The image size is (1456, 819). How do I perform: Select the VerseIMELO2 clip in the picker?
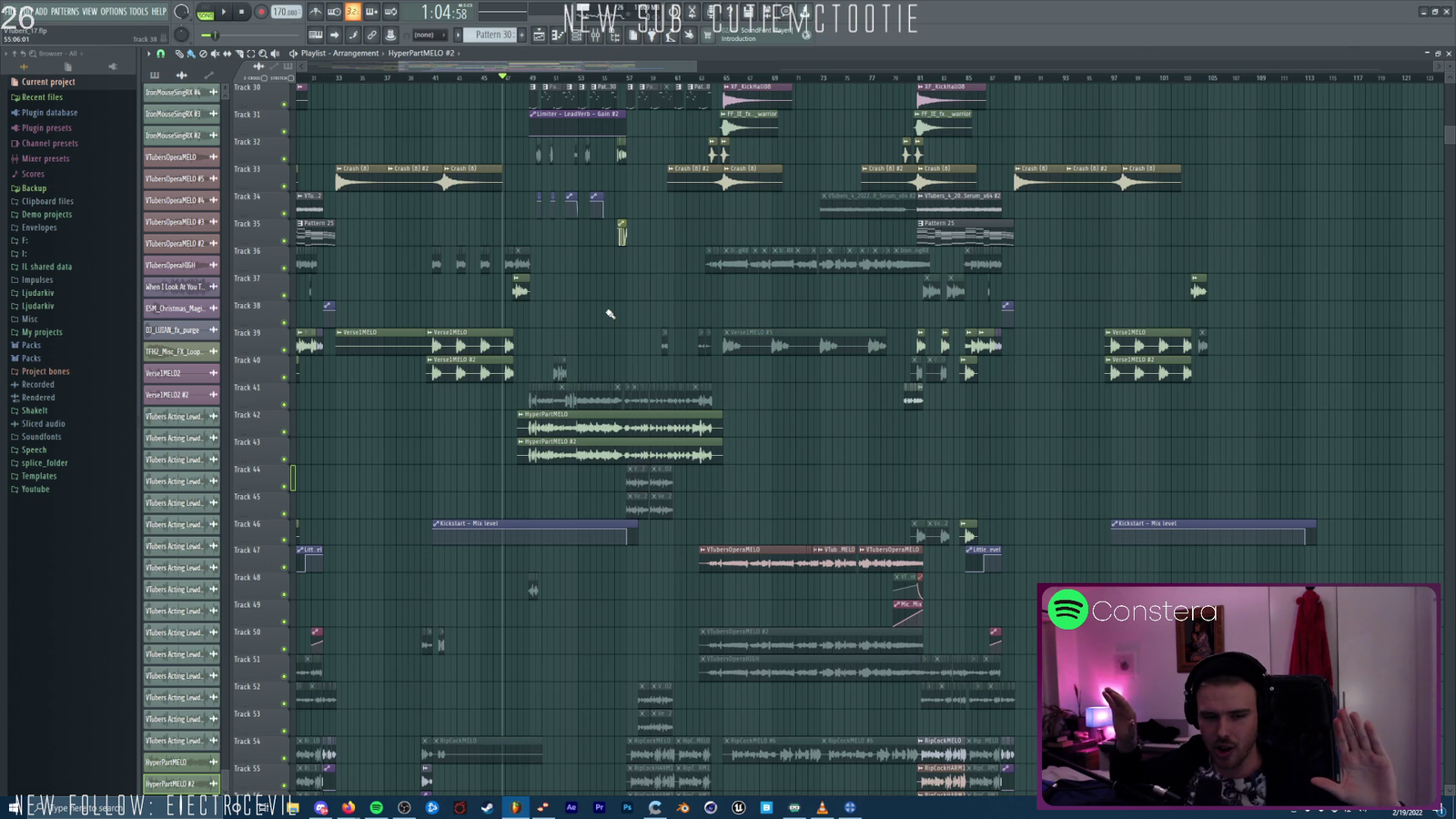click(x=181, y=373)
